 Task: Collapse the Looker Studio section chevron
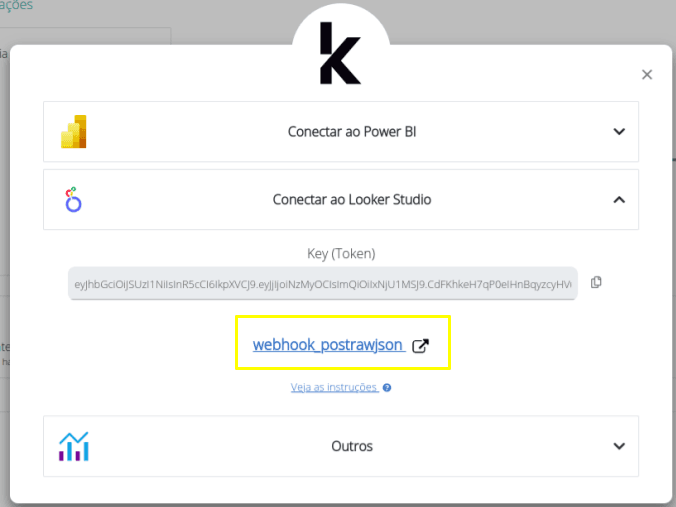(619, 200)
